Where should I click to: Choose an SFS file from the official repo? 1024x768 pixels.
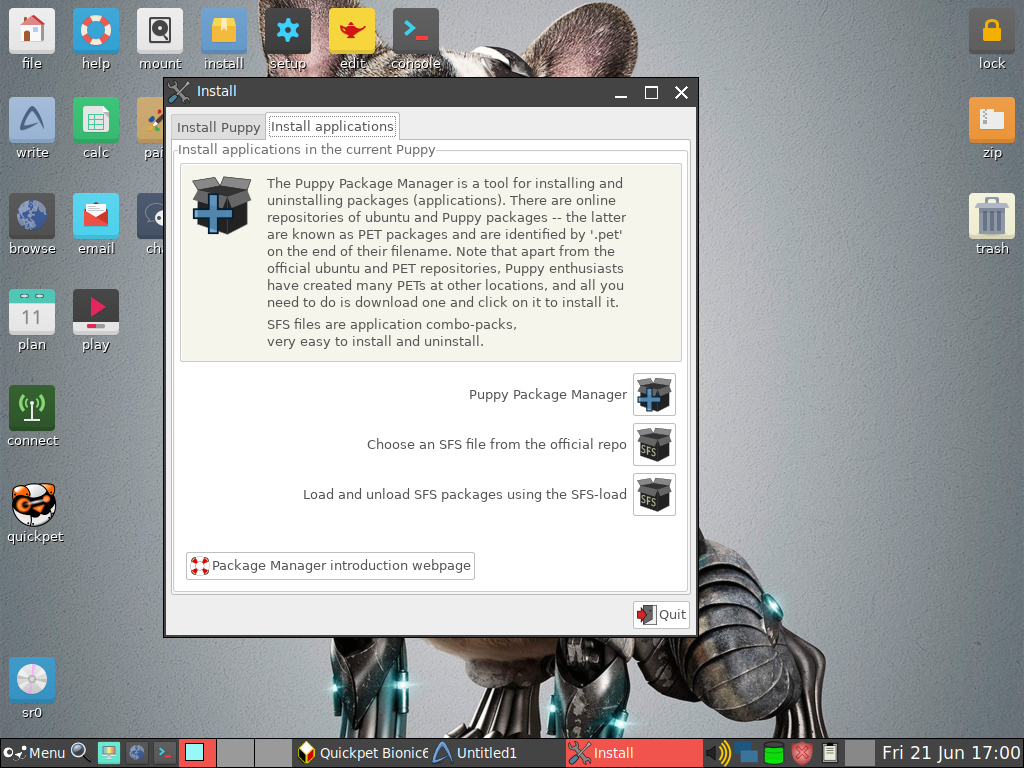[x=653, y=444]
